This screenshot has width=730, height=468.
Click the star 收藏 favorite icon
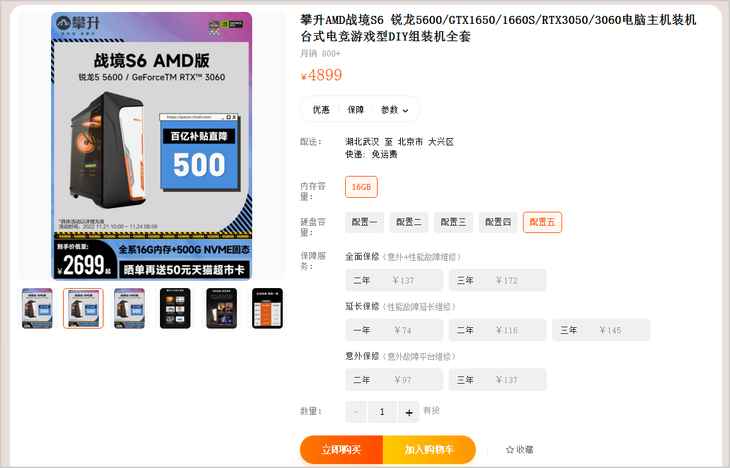(510, 449)
